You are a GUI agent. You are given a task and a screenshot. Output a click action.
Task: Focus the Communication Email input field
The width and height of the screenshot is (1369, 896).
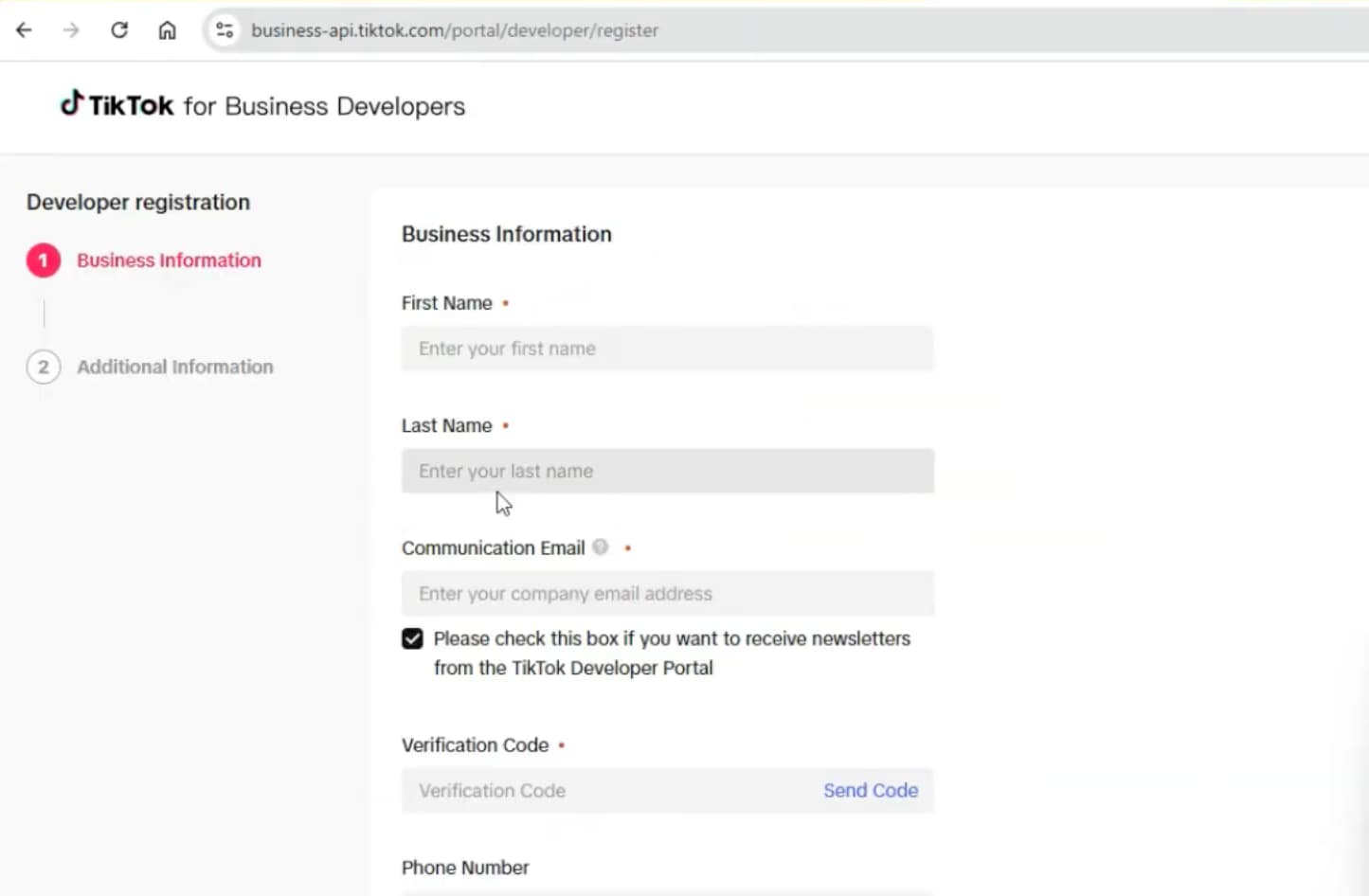click(x=668, y=594)
